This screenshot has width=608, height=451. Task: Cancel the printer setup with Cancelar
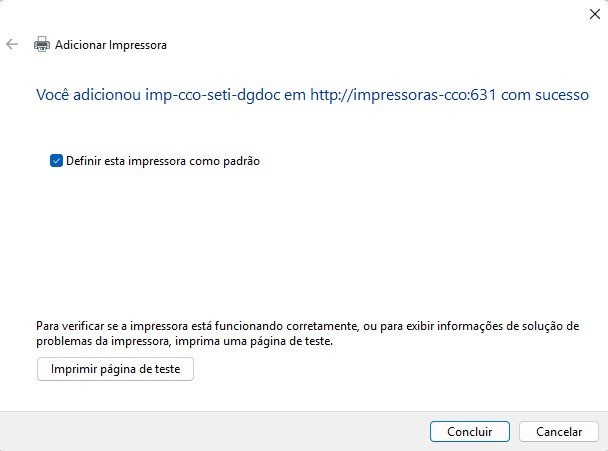click(559, 432)
